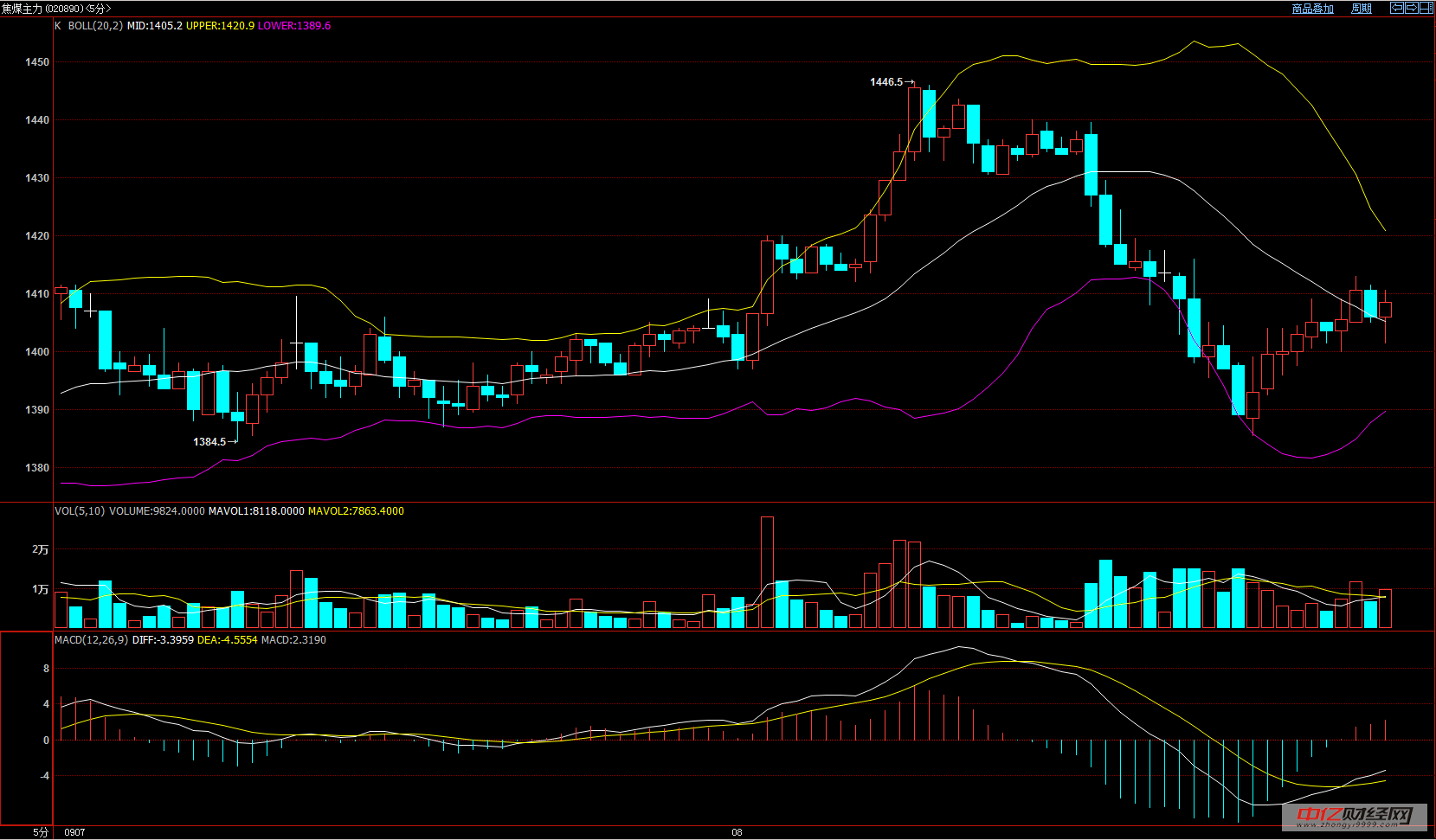This screenshot has width=1436, height=840.
Task: Click the DEA:-4.5554 MACD value
Action: [227, 640]
